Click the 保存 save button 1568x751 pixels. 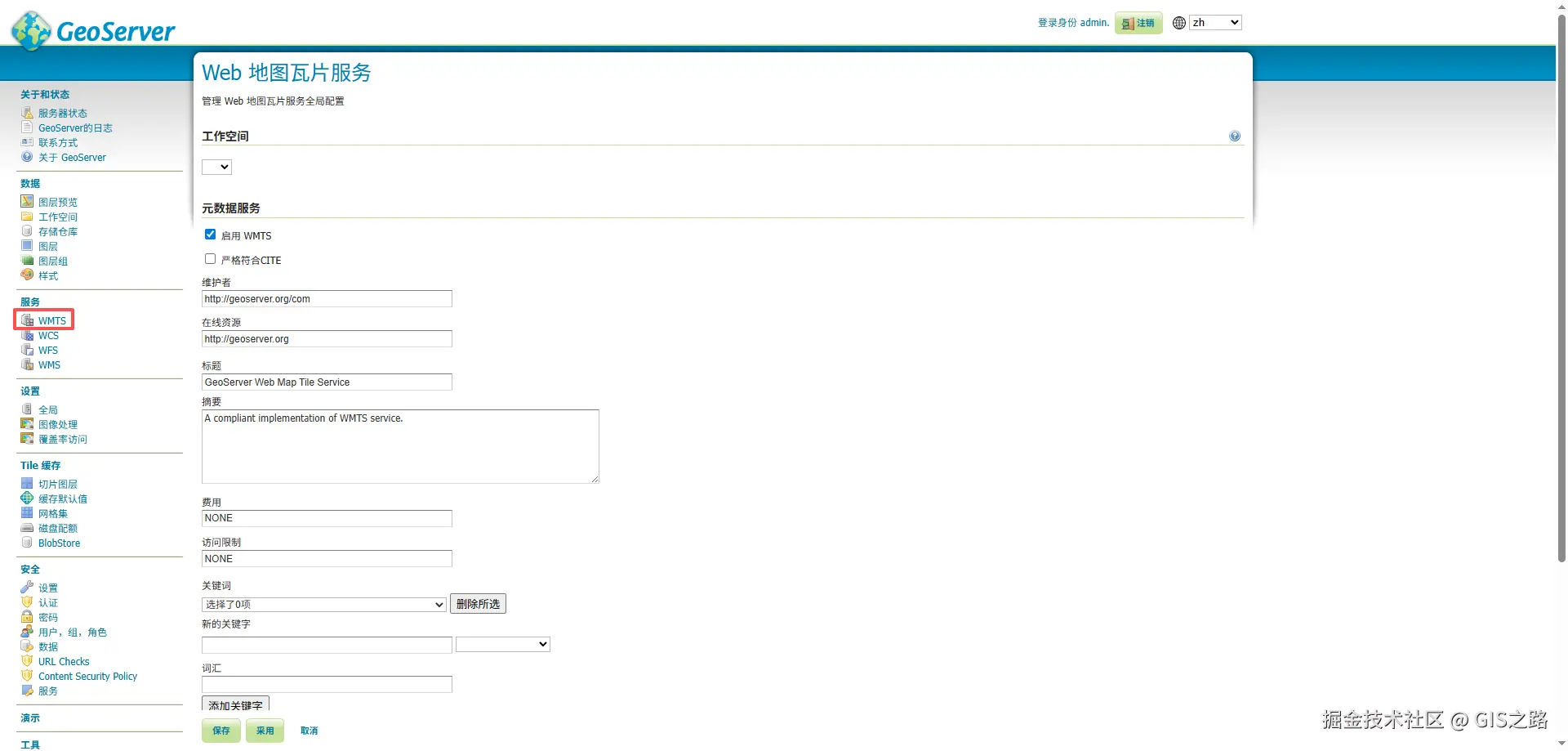point(221,731)
